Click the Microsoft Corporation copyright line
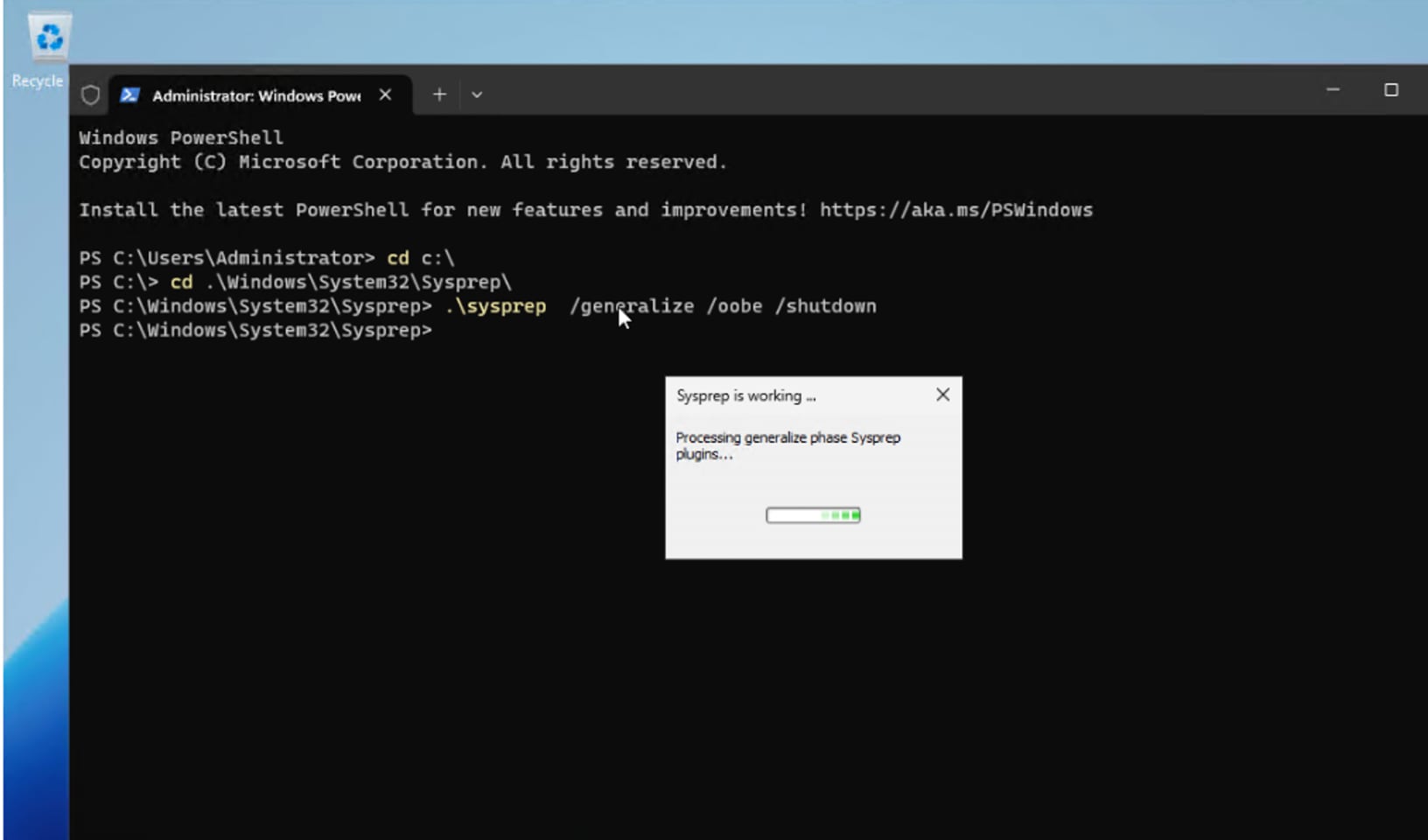The width and height of the screenshot is (1428, 840). tap(402, 162)
